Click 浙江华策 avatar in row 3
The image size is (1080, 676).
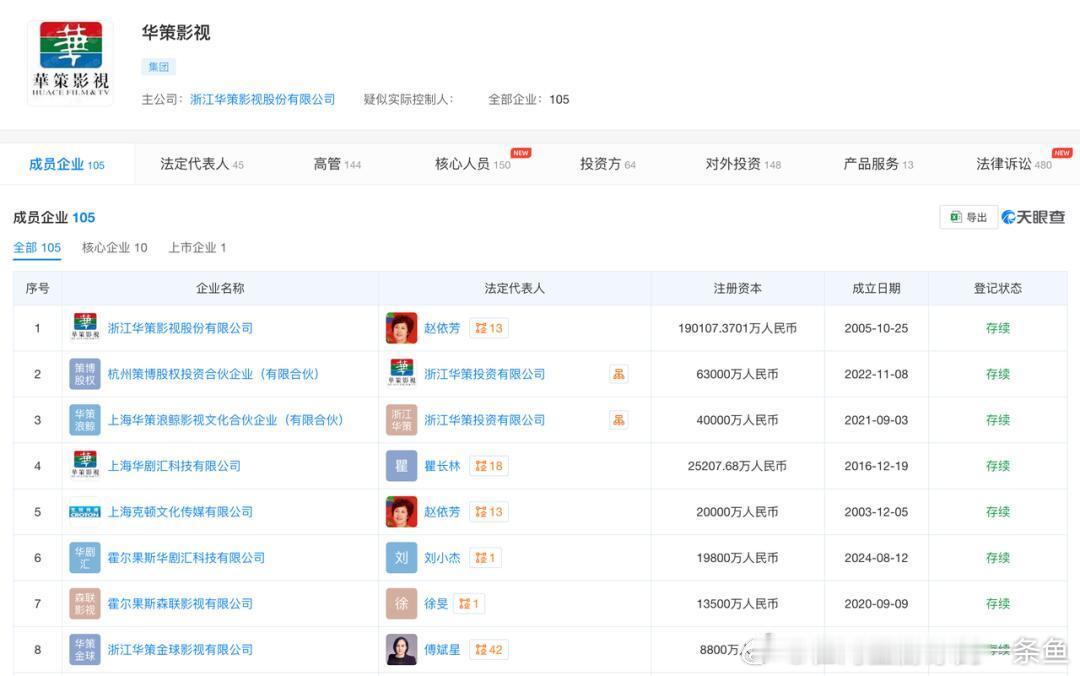pos(402,420)
